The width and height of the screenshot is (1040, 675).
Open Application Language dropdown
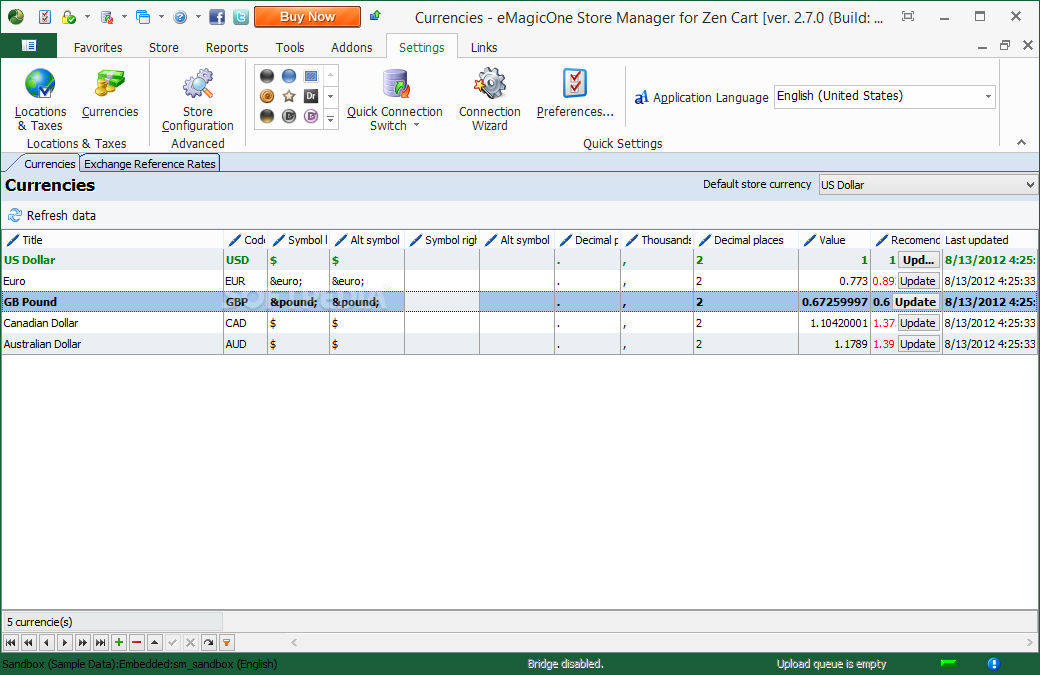988,96
